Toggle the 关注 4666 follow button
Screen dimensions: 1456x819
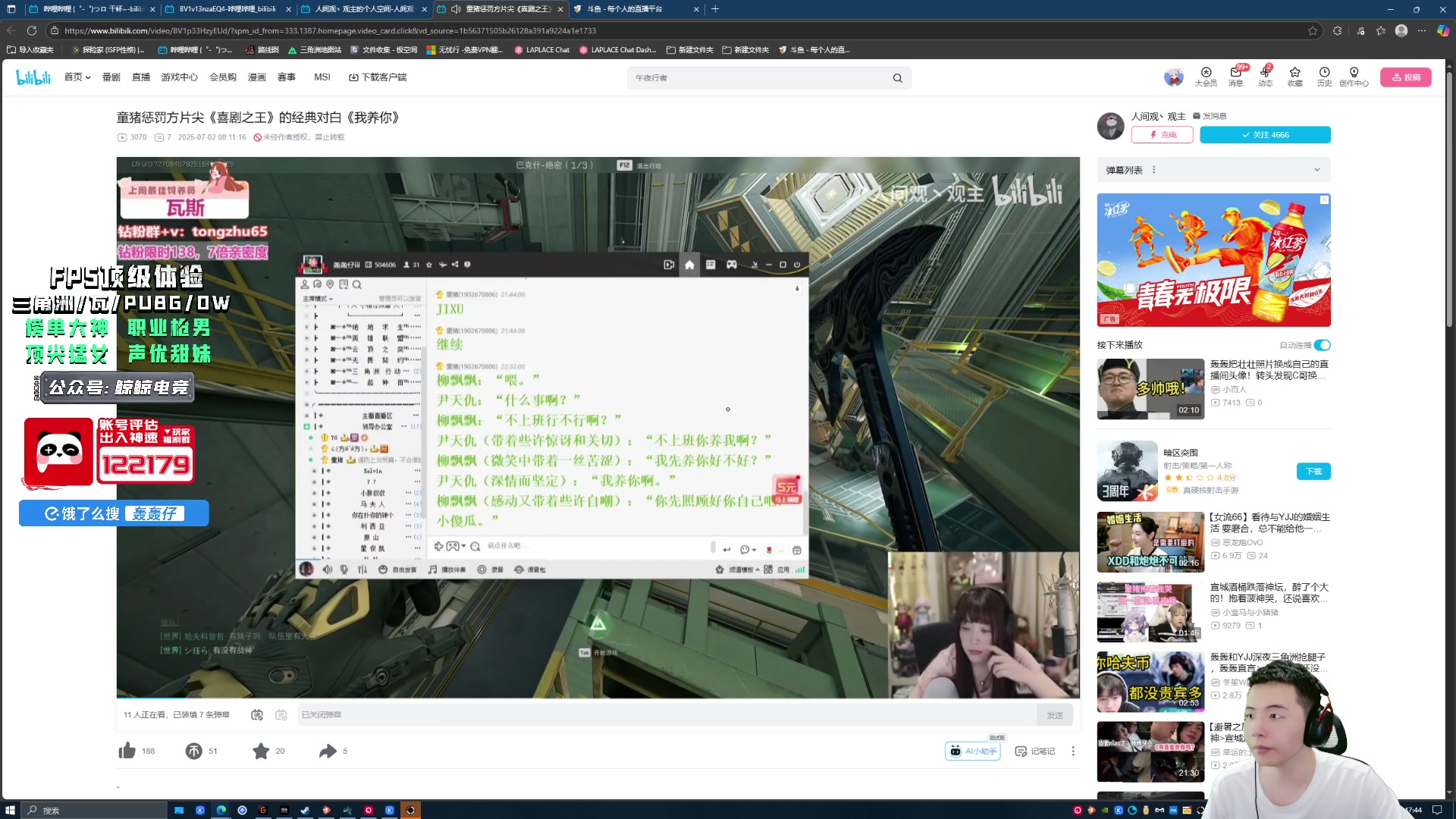pyautogui.click(x=1265, y=135)
